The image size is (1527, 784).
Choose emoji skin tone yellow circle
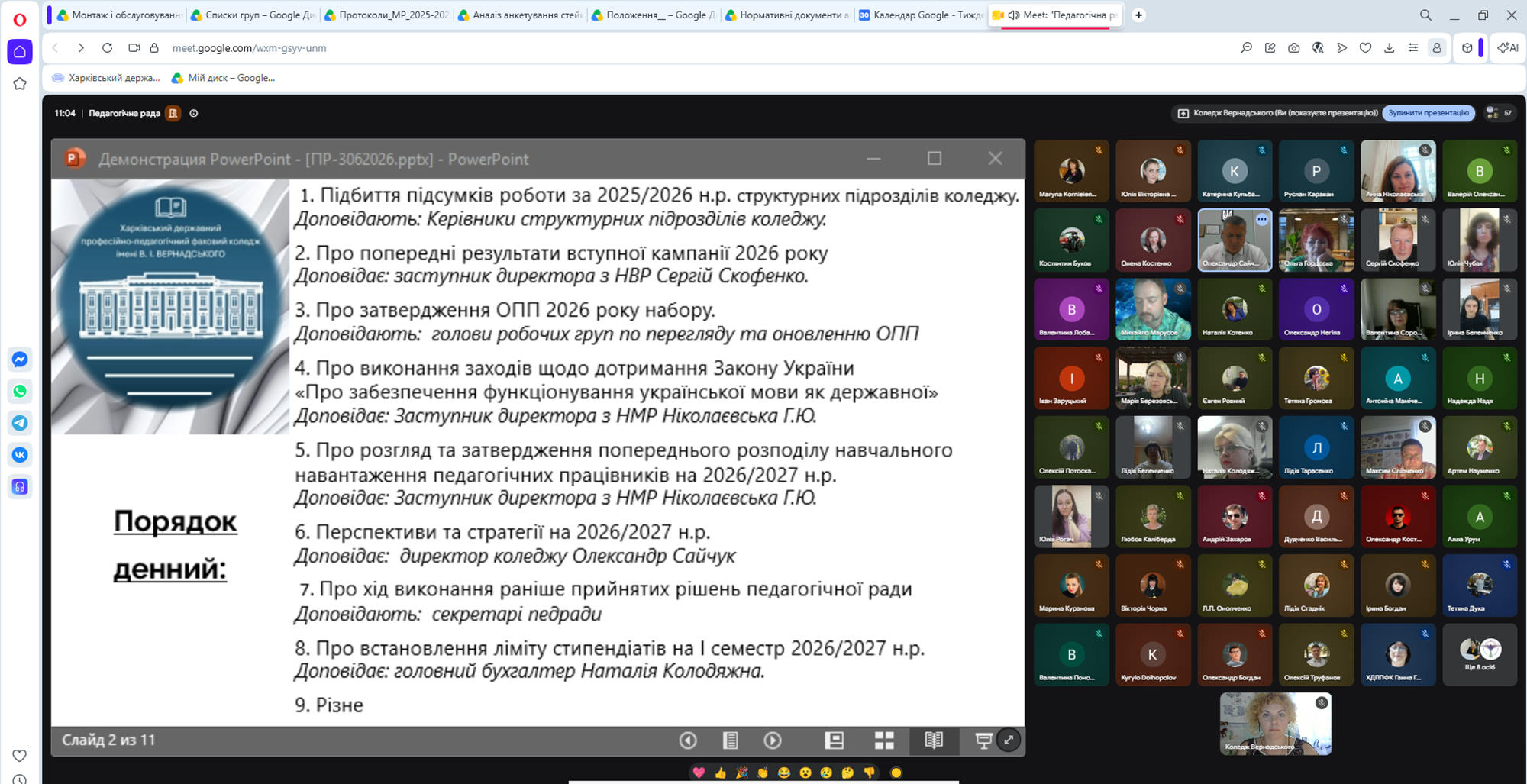[896, 773]
